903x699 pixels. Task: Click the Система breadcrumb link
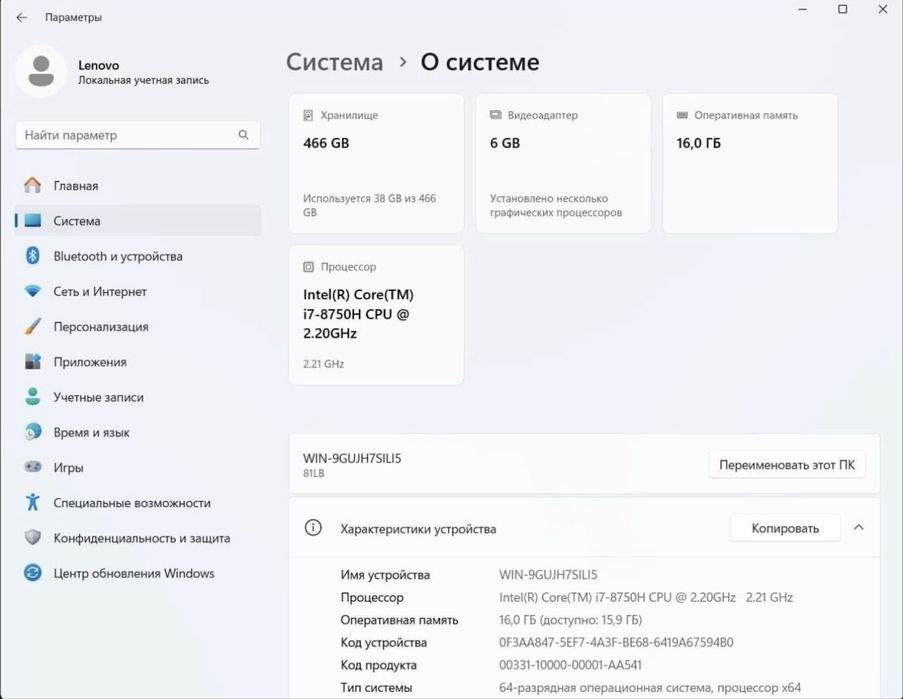tap(335, 62)
